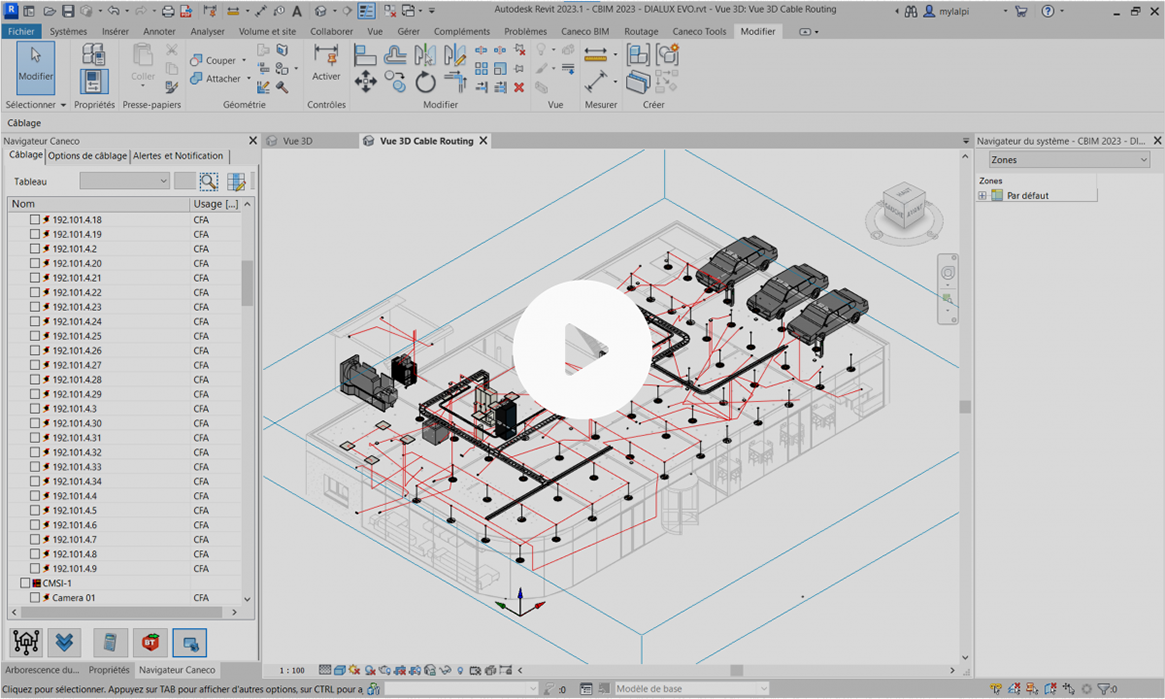Tick the checkbox for 192.101.4.26
The width and height of the screenshot is (1165, 699).
(x=35, y=351)
